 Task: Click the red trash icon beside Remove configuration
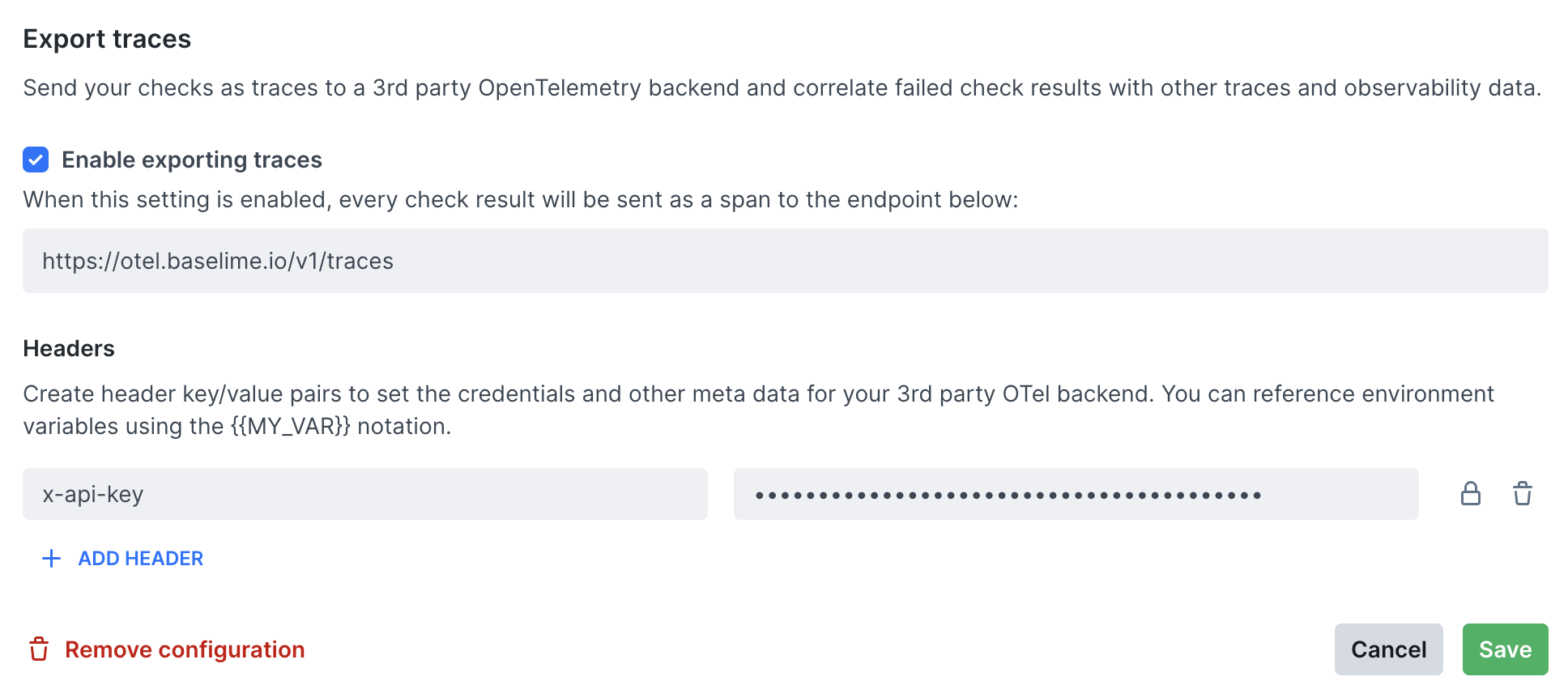pyautogui.click(x=40, y=649)
